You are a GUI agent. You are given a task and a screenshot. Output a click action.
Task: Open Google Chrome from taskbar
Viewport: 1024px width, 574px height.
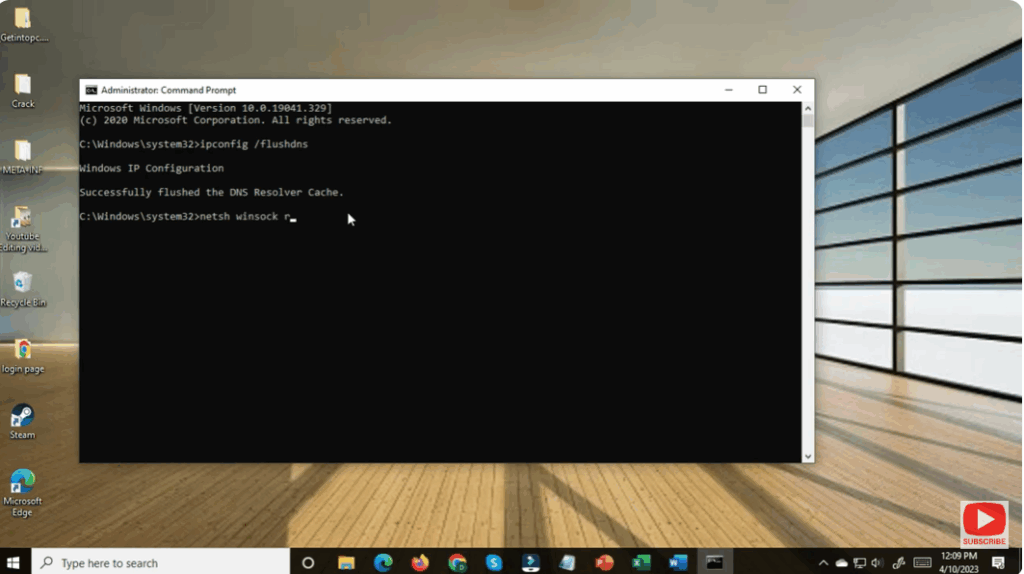click(457, 562)
